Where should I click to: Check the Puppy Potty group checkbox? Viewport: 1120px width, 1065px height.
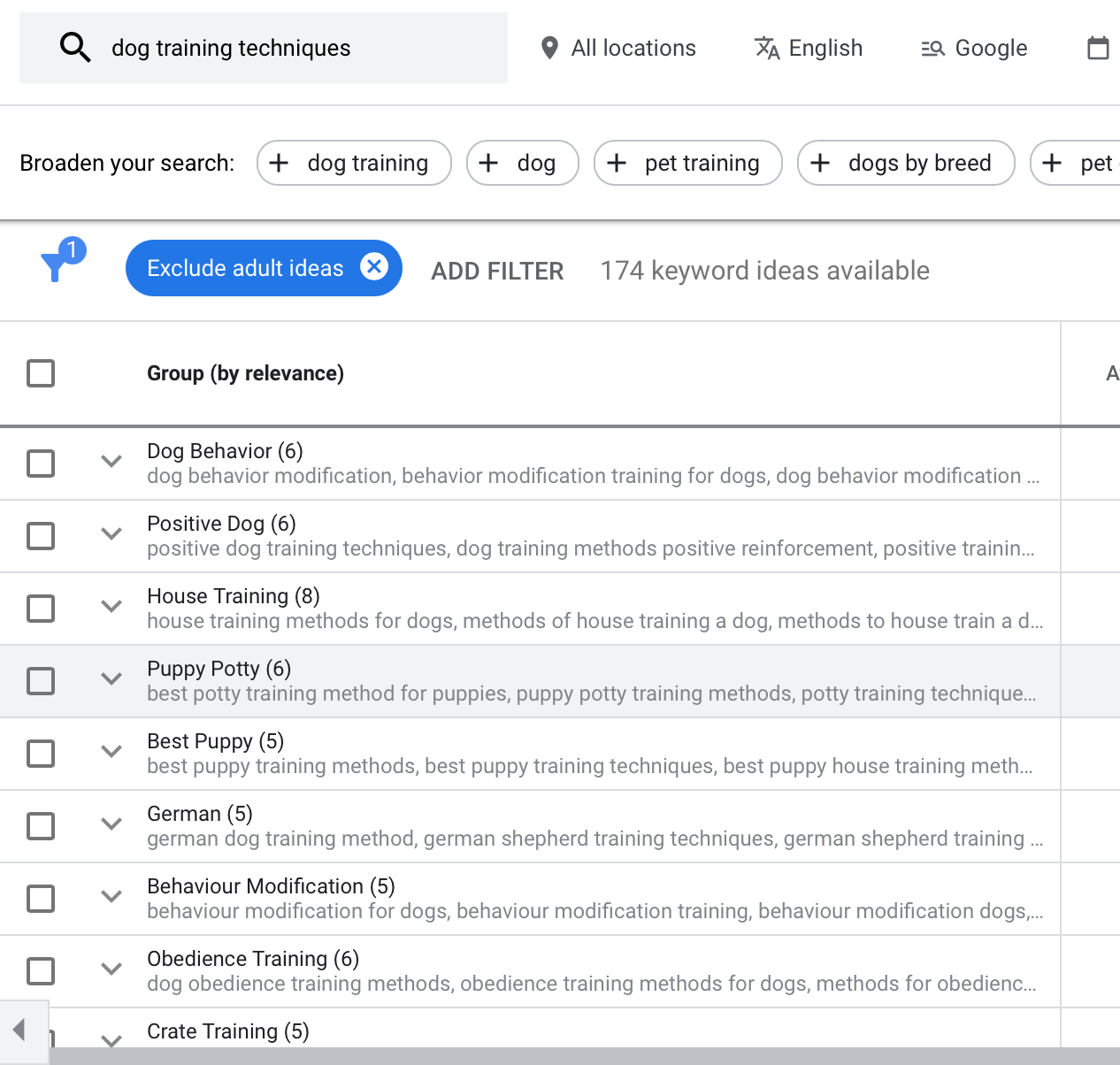[x=41, y=681]
